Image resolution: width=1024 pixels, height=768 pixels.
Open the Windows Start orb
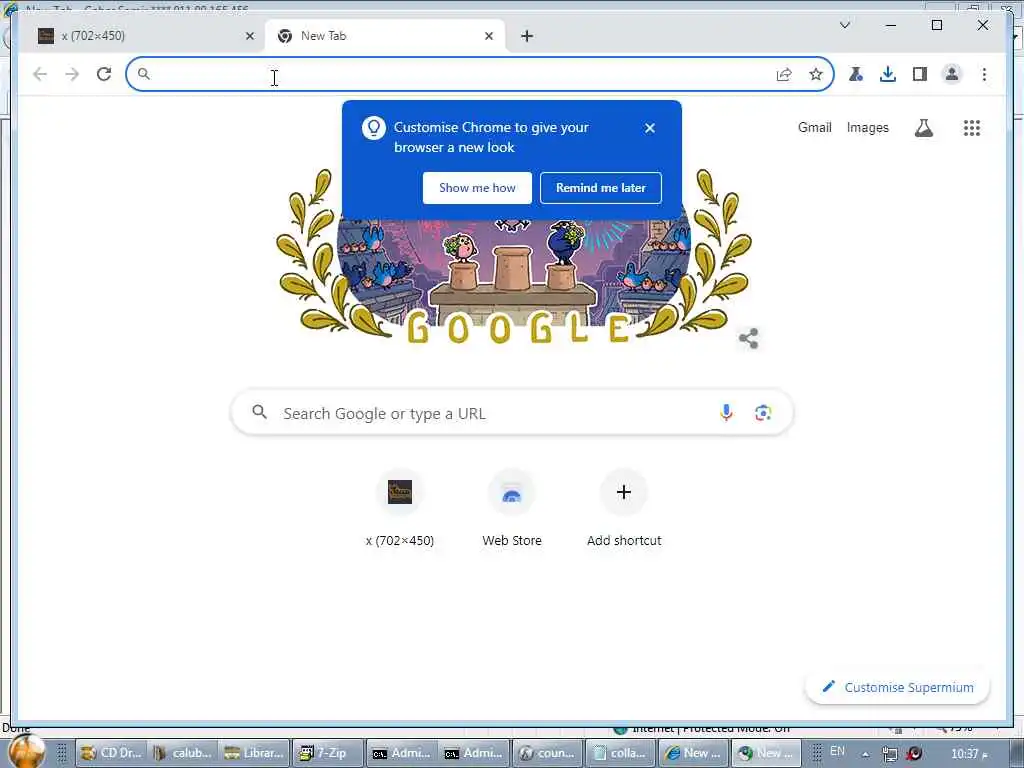coord(27,752)
